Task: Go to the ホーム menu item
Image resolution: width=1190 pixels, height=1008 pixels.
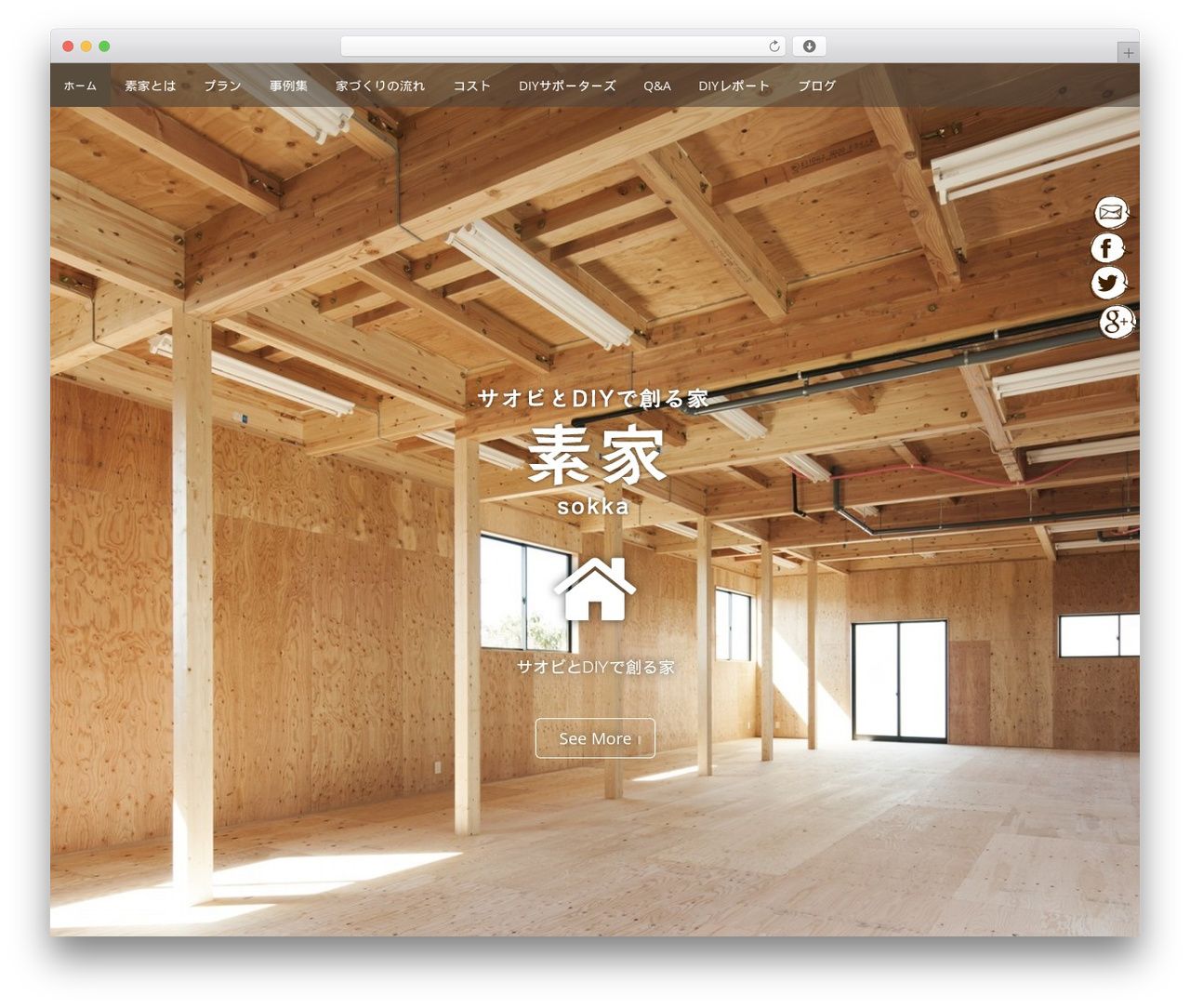Action: [80, 86]
